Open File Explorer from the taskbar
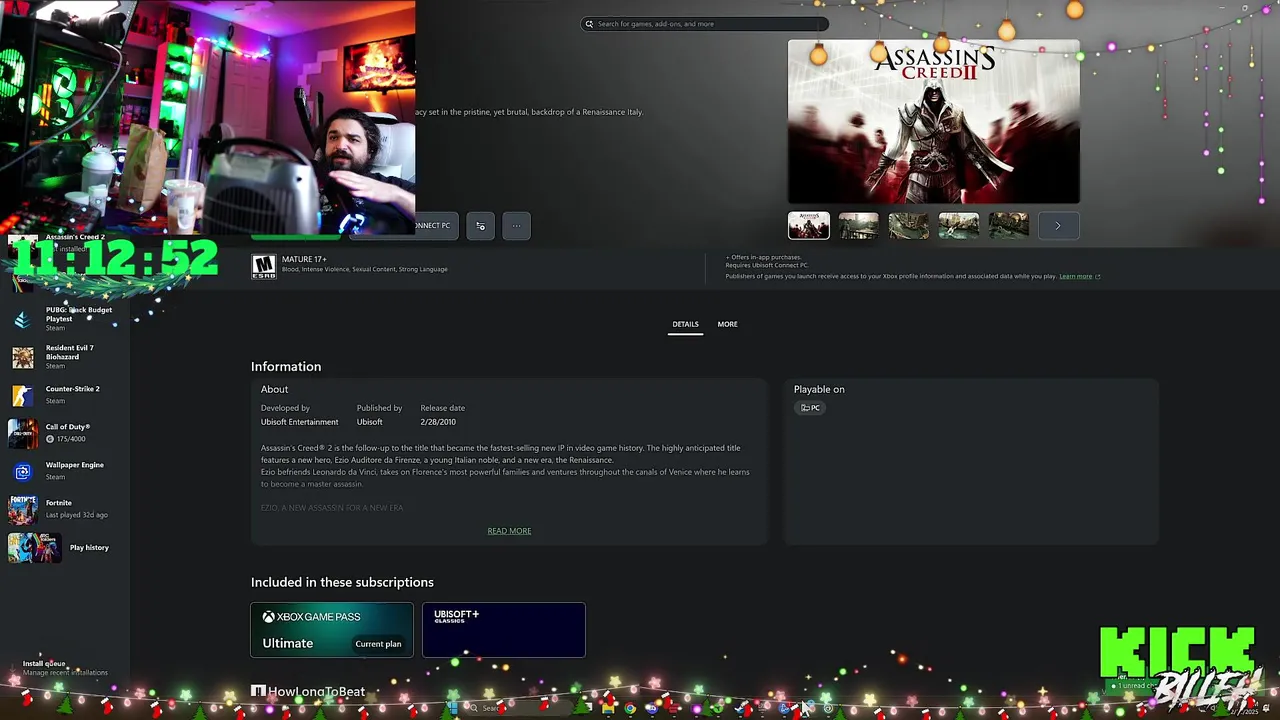Screen dimensions: 1280x720 (x=608, y=708)
